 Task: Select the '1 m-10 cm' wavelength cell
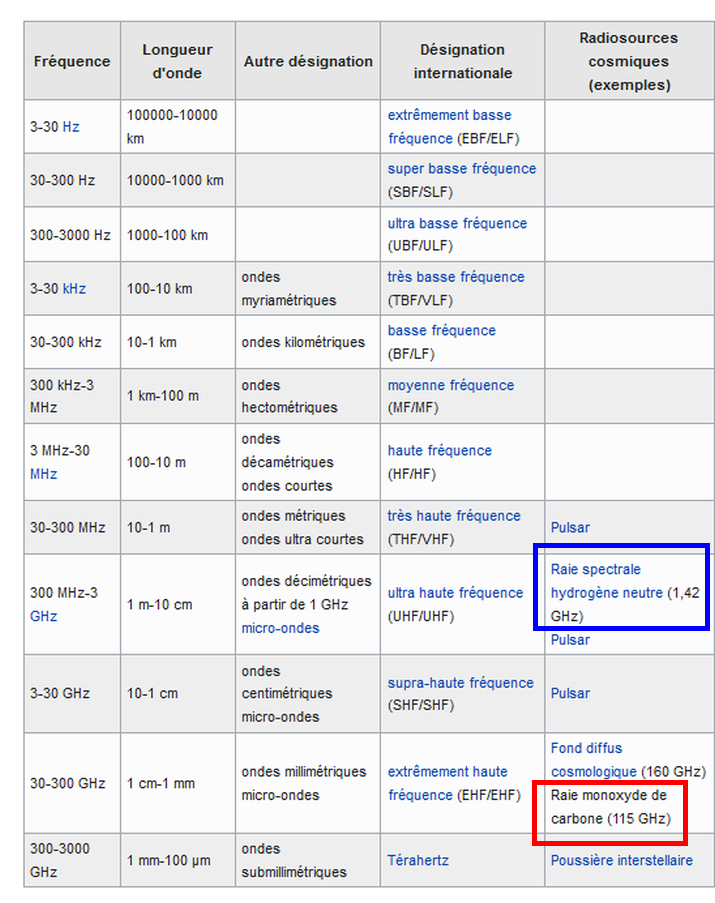pos(177,605)
